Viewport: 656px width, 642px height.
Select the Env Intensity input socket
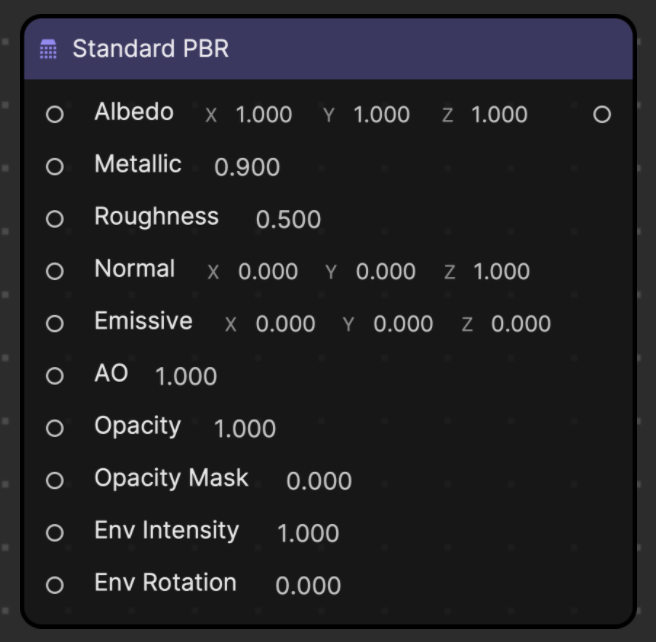click(x=55, y=532)
